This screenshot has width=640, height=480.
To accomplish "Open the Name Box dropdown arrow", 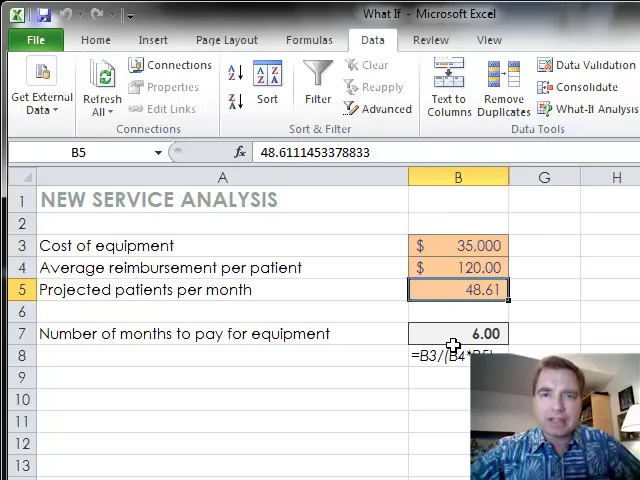I will [x=158, y=152].
